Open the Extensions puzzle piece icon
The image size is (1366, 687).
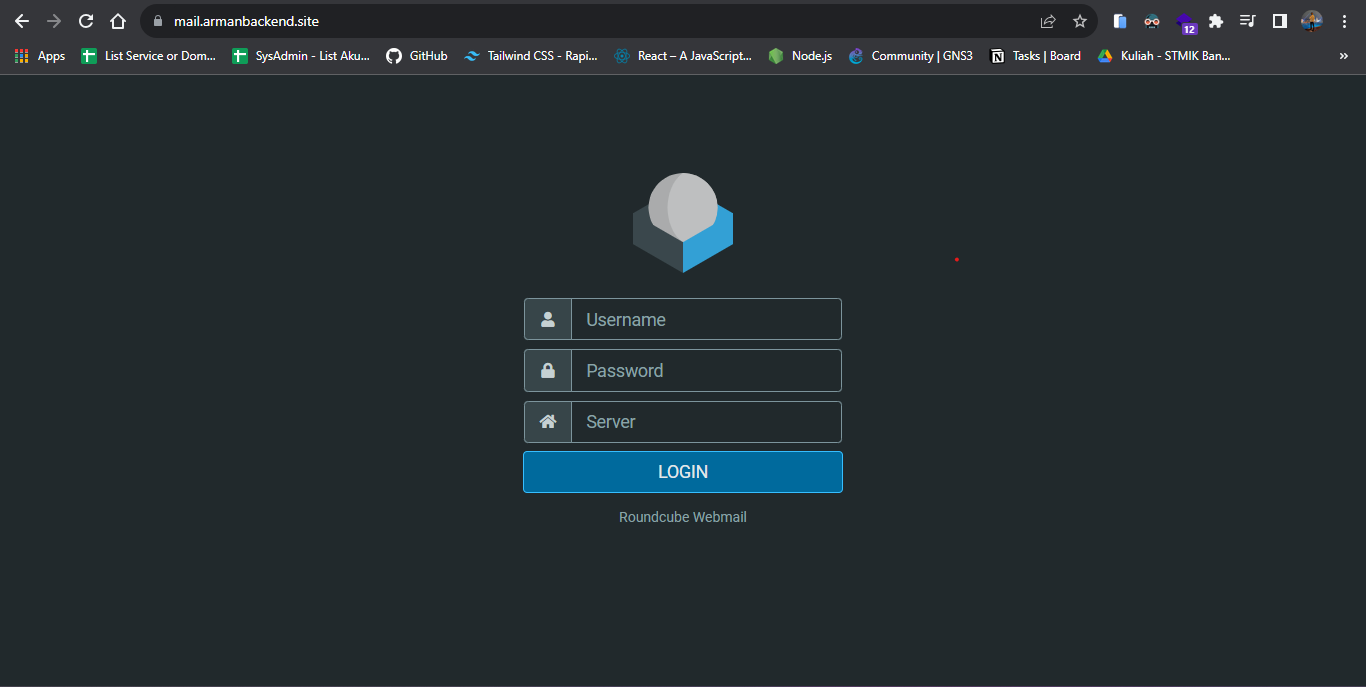(1216, 21)
